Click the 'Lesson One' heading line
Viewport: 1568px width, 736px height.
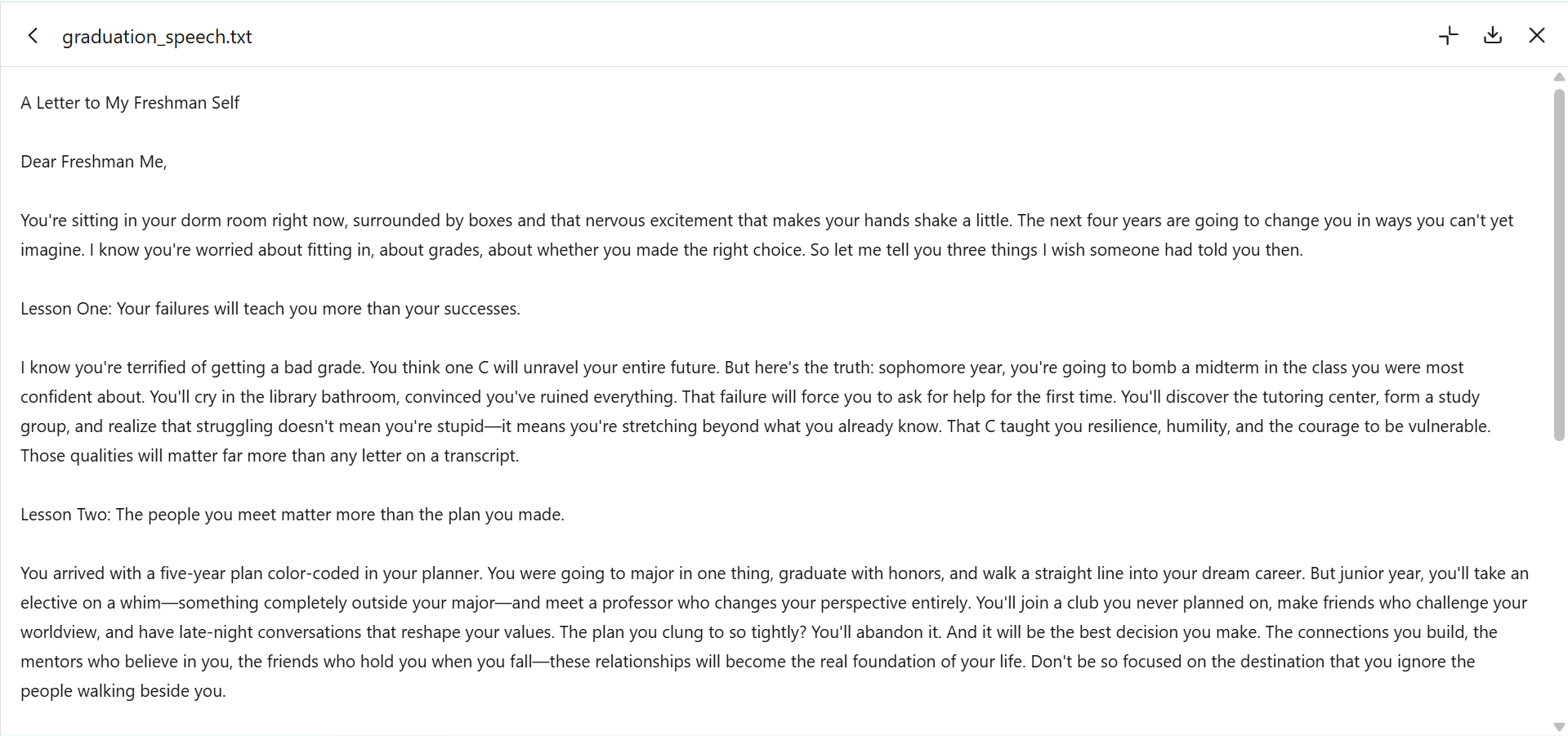click(x=270, y=309)
